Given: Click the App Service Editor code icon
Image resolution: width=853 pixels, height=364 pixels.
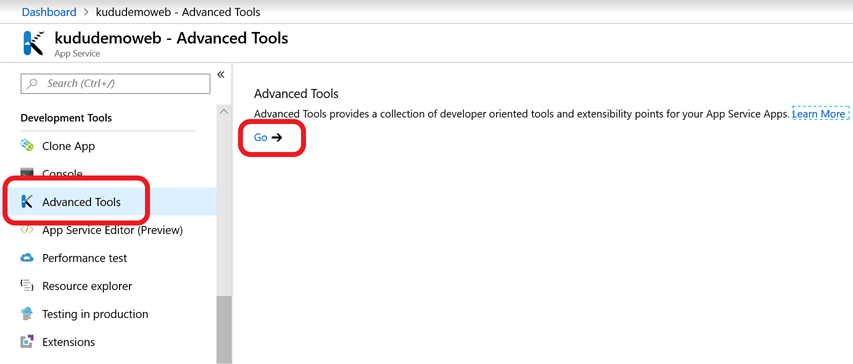Looking at the screenshot, I should click(x=27, y=230).
